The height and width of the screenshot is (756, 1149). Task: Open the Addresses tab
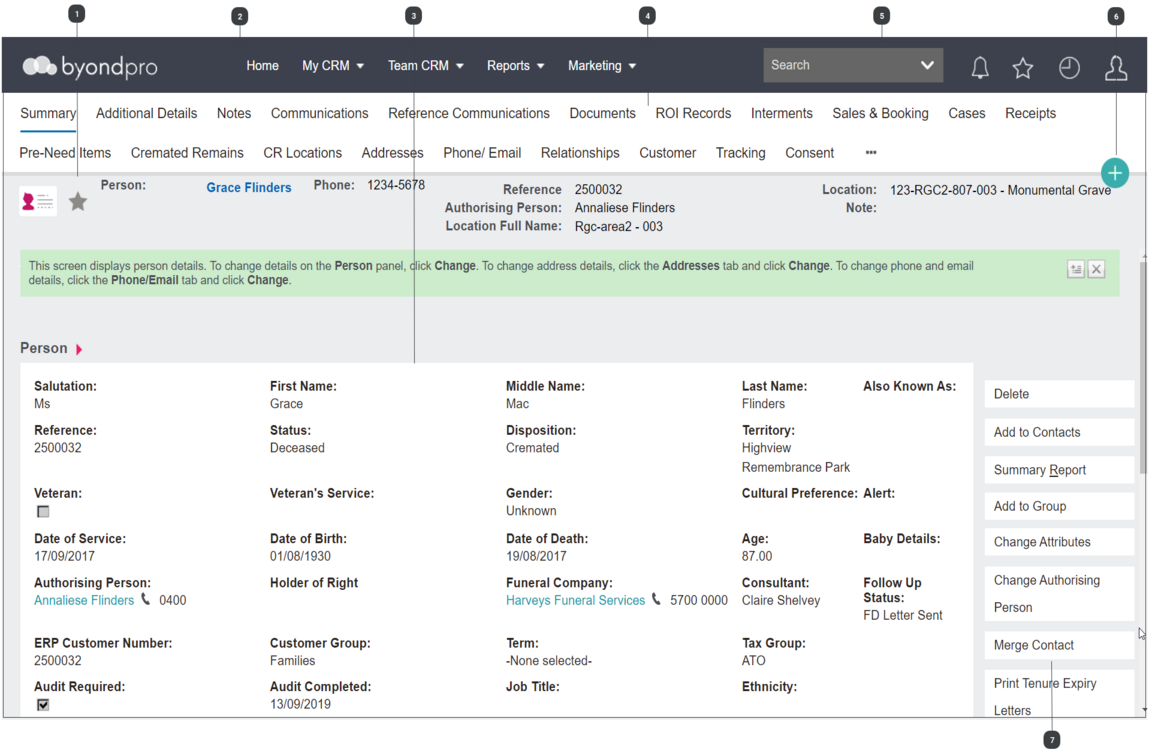[392, 153]
